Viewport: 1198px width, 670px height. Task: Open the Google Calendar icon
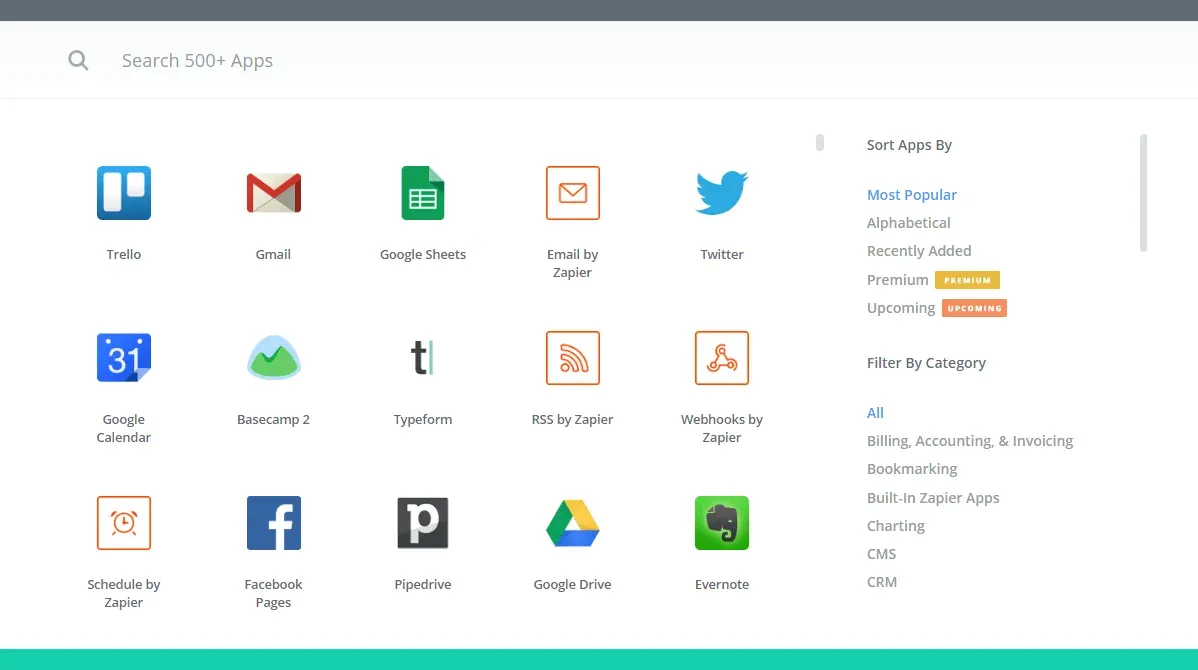tap(124, 358)
